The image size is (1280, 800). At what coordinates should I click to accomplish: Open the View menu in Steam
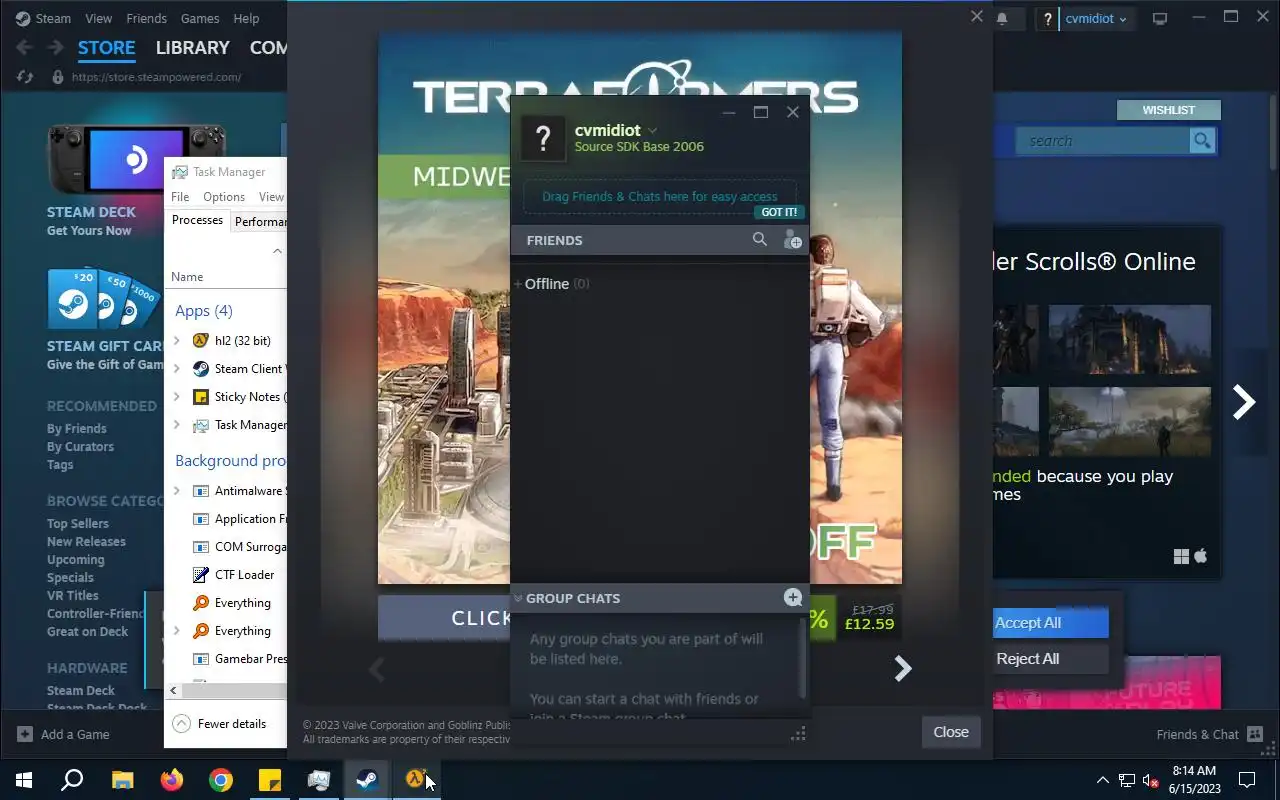click(99, 18)
